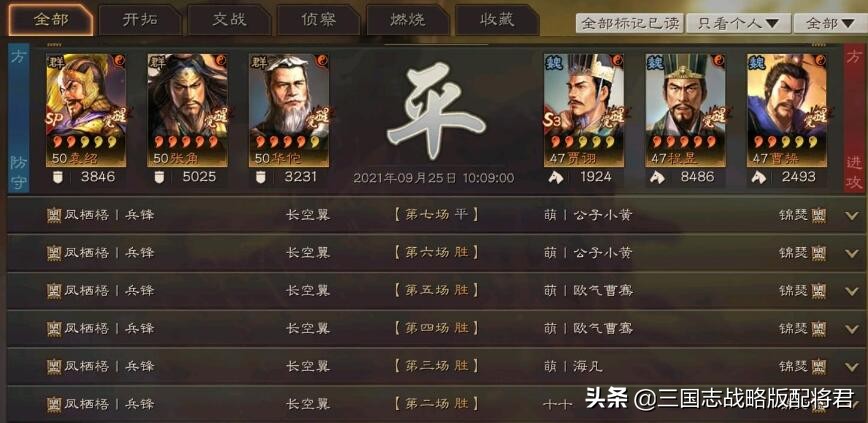The height and width of the screenshot is (423, 868).
Task: Click the 锦瑟 alliance emblem in 第六场 row
Action: click(x=819, y=253)
